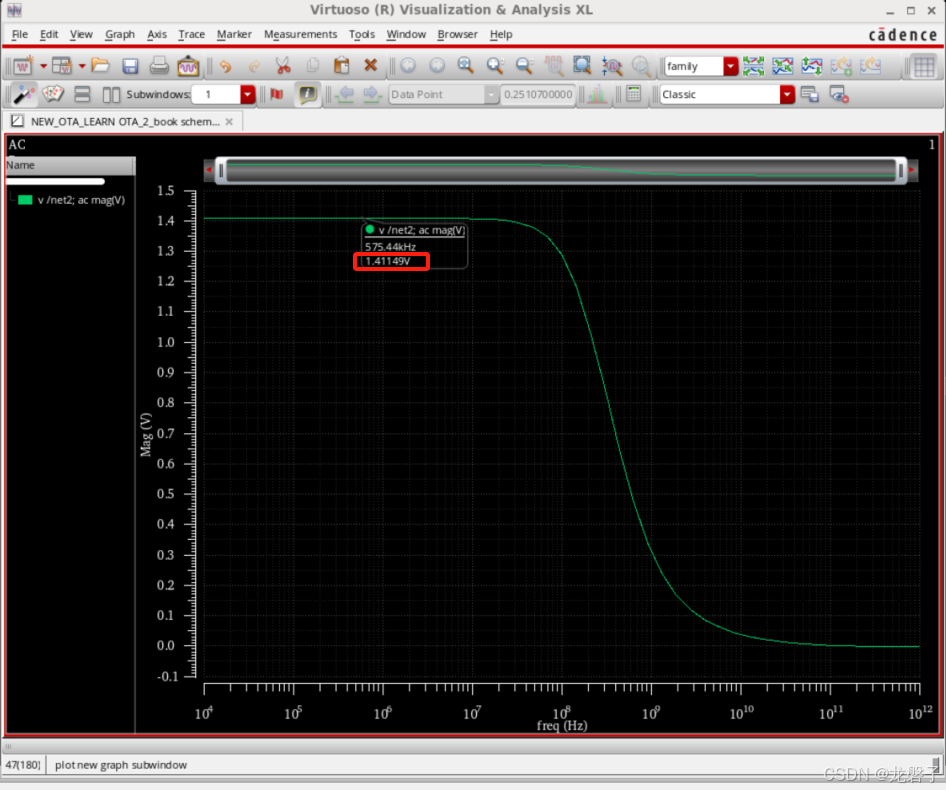The width and height of the screenshot is (946, 790).
Task: Open the Graph menu
Action: 119,34
